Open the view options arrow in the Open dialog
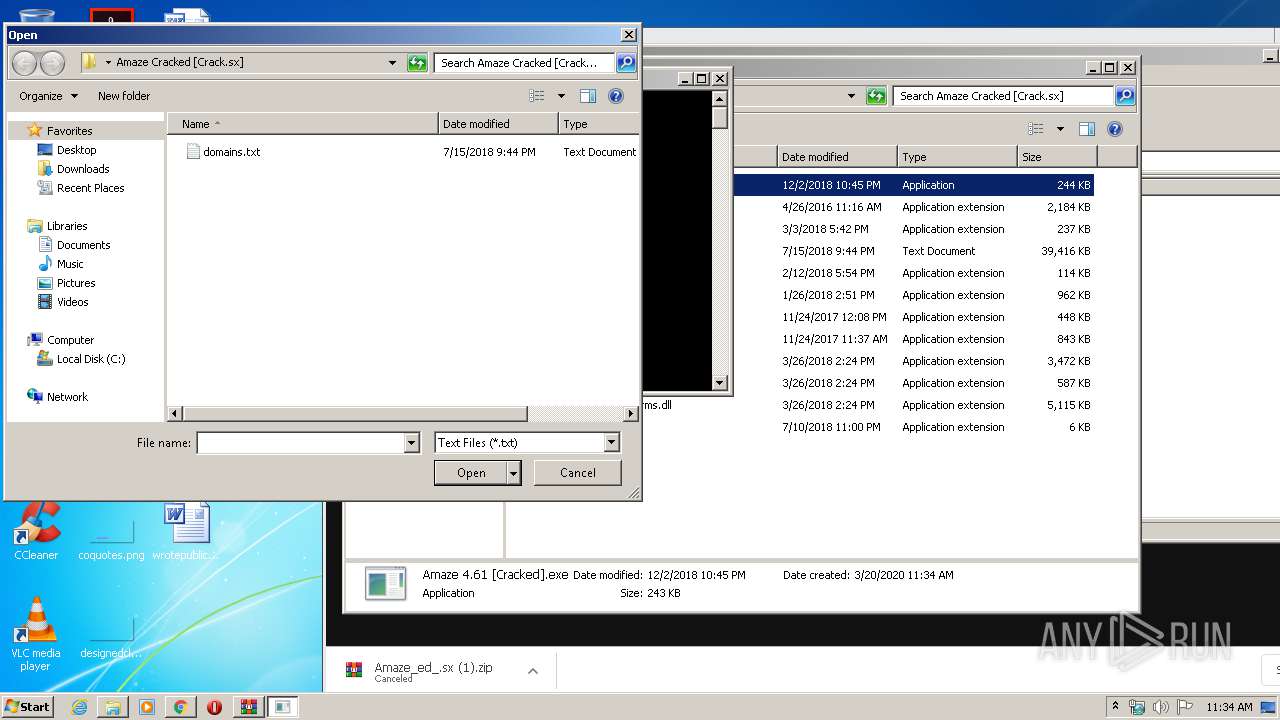This screenshot has width=1280, height=720. click(x=561, y=96)
